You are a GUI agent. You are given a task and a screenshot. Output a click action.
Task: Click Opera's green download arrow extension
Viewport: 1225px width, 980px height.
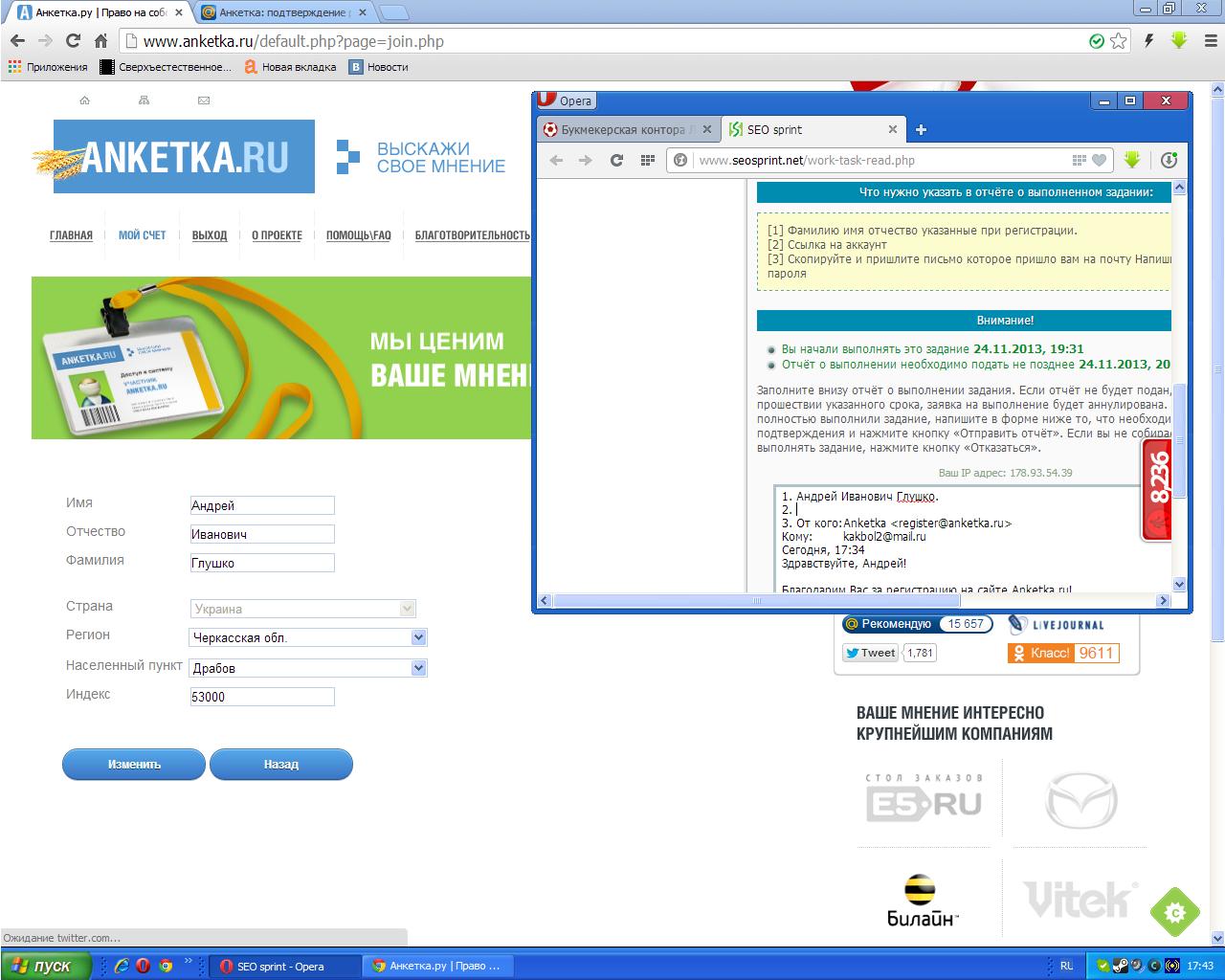tap(1132, 161)
